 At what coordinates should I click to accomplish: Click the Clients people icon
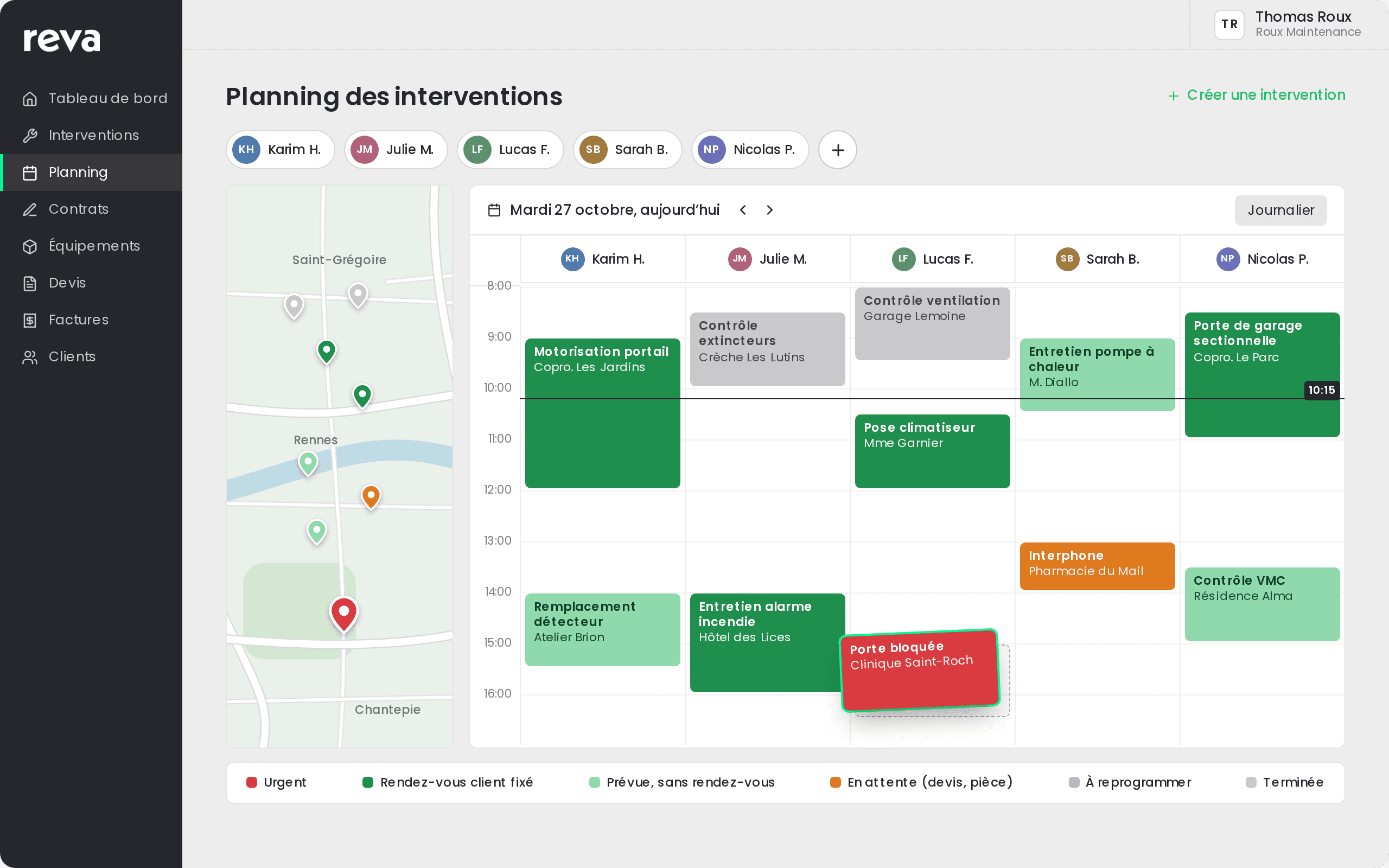click(x=30, y=357)
